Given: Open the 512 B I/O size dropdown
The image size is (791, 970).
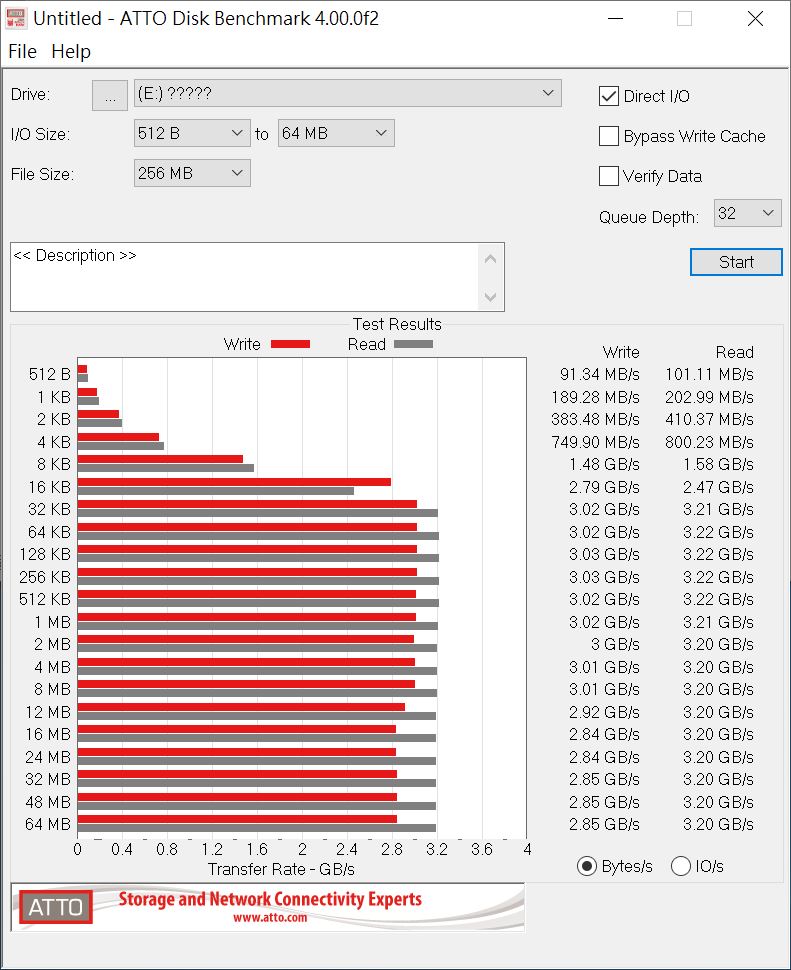Looking at the screenshot, I should point(192,133).
